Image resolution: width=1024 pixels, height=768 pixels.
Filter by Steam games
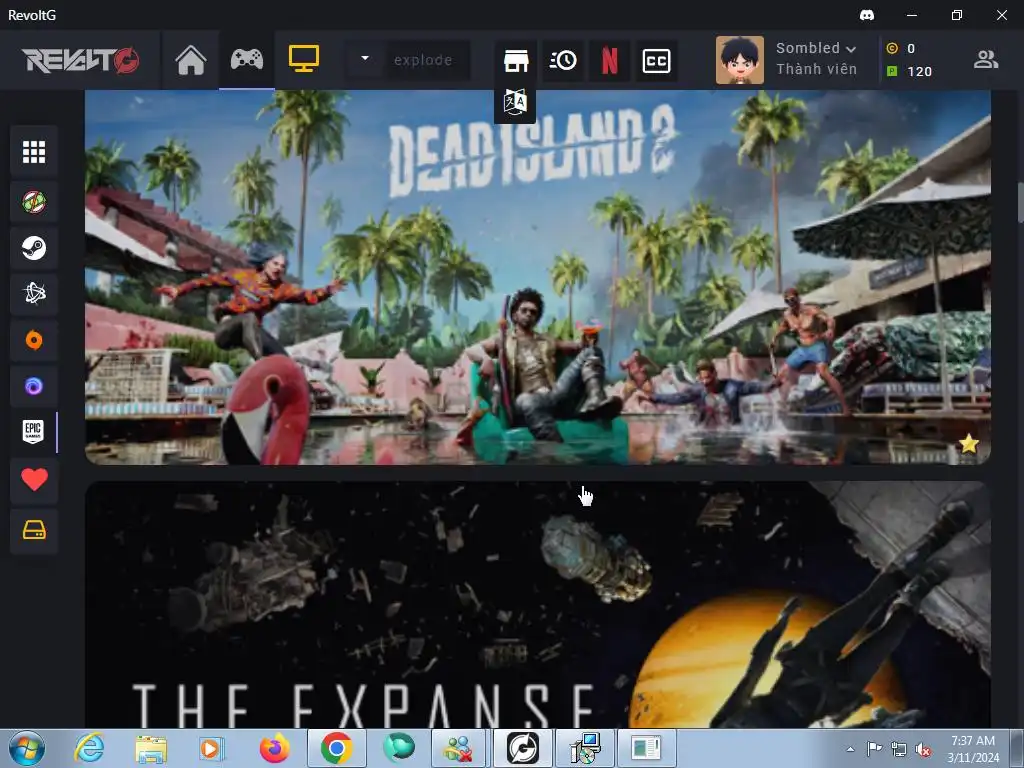34,248
